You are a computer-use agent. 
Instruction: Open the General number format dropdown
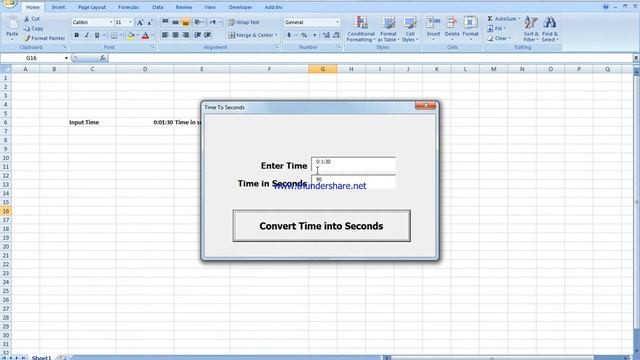337,22
